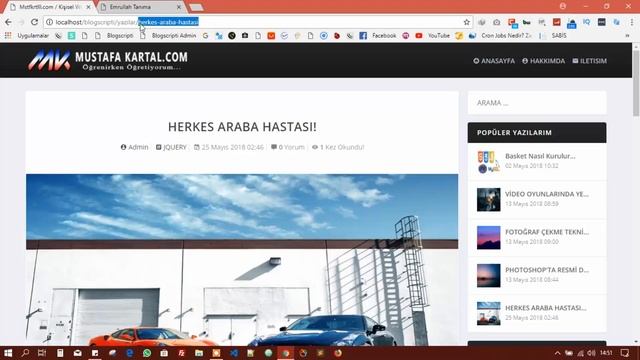The width and height of the screenshot is (640, 360).
Task: Click the featured cars image
Action: point(242,260)
